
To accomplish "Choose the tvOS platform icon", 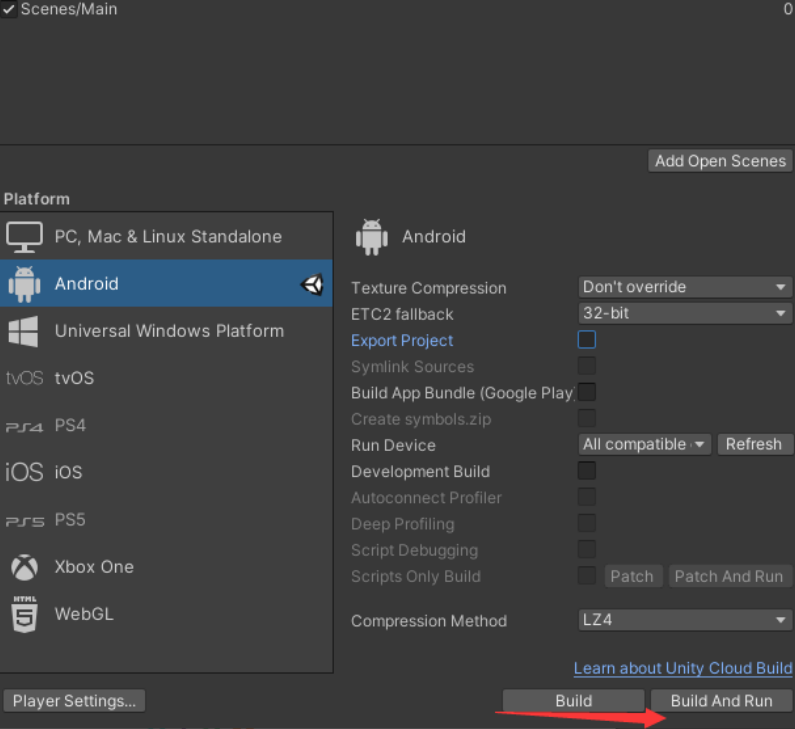I will (x=24, y=378).
